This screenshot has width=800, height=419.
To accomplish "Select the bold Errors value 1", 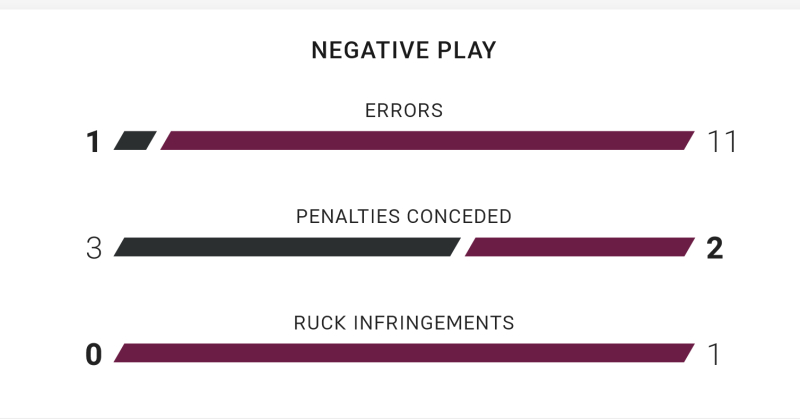I will 93,142.
